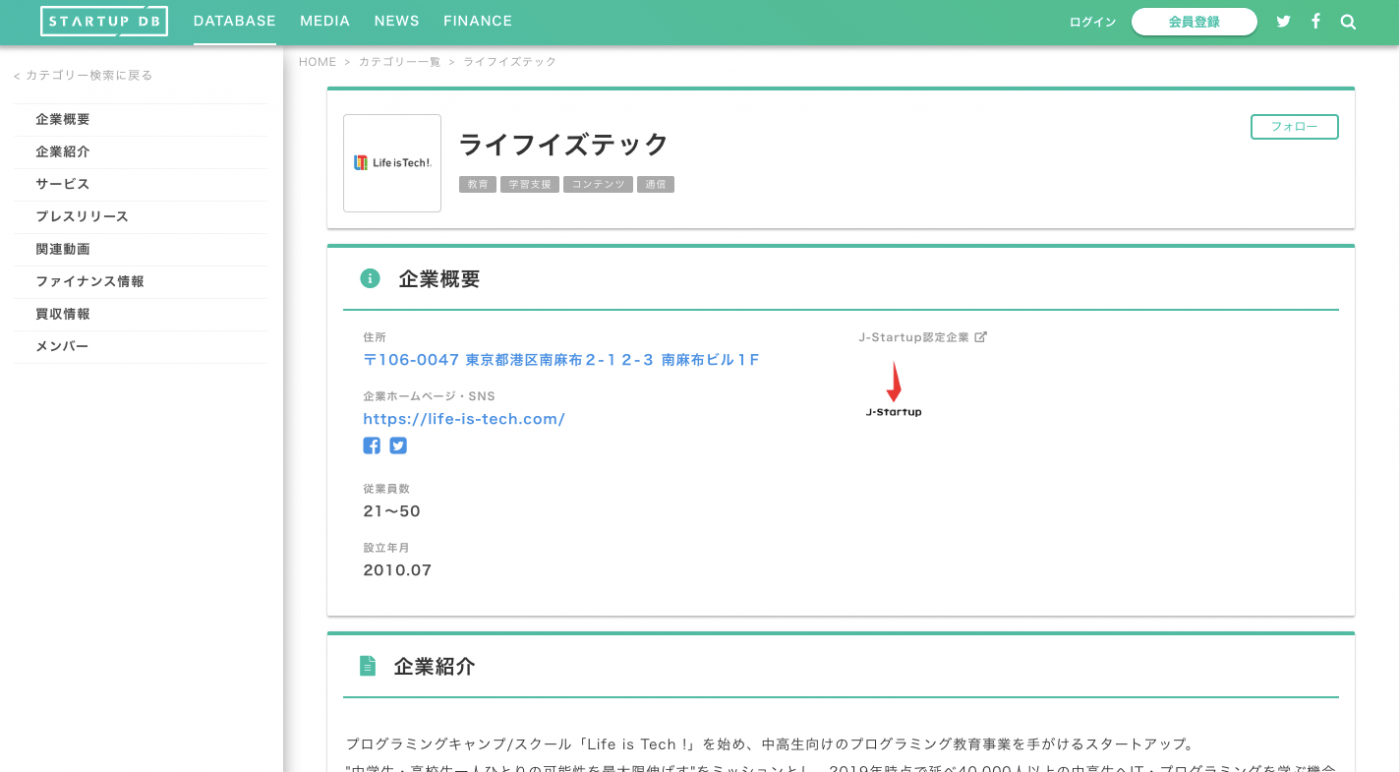Switch to the MEDIA tab
This screenshot has height=772, width=1400.
point(325,21)
